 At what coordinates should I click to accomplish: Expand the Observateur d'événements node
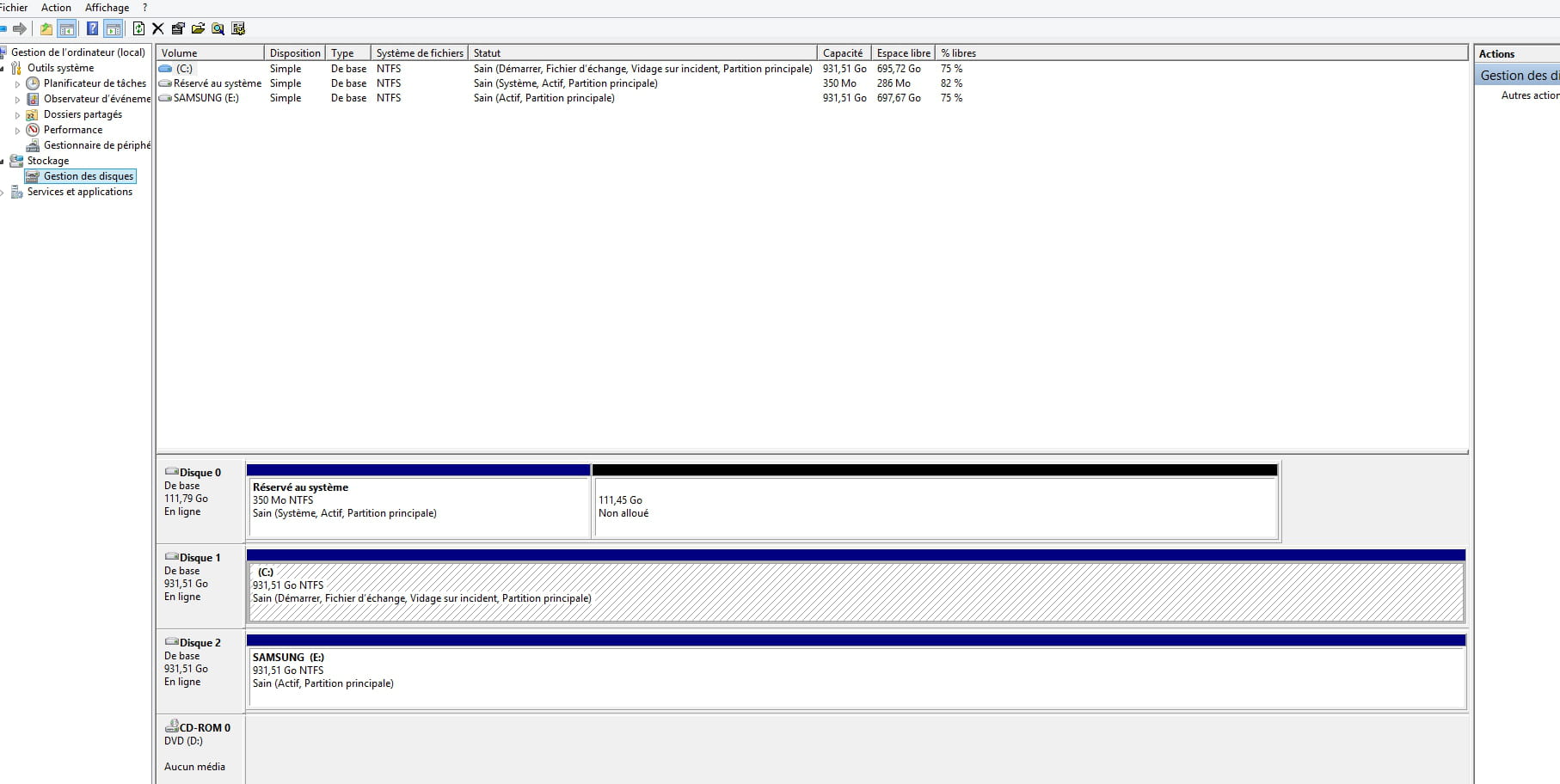(17, 100)
